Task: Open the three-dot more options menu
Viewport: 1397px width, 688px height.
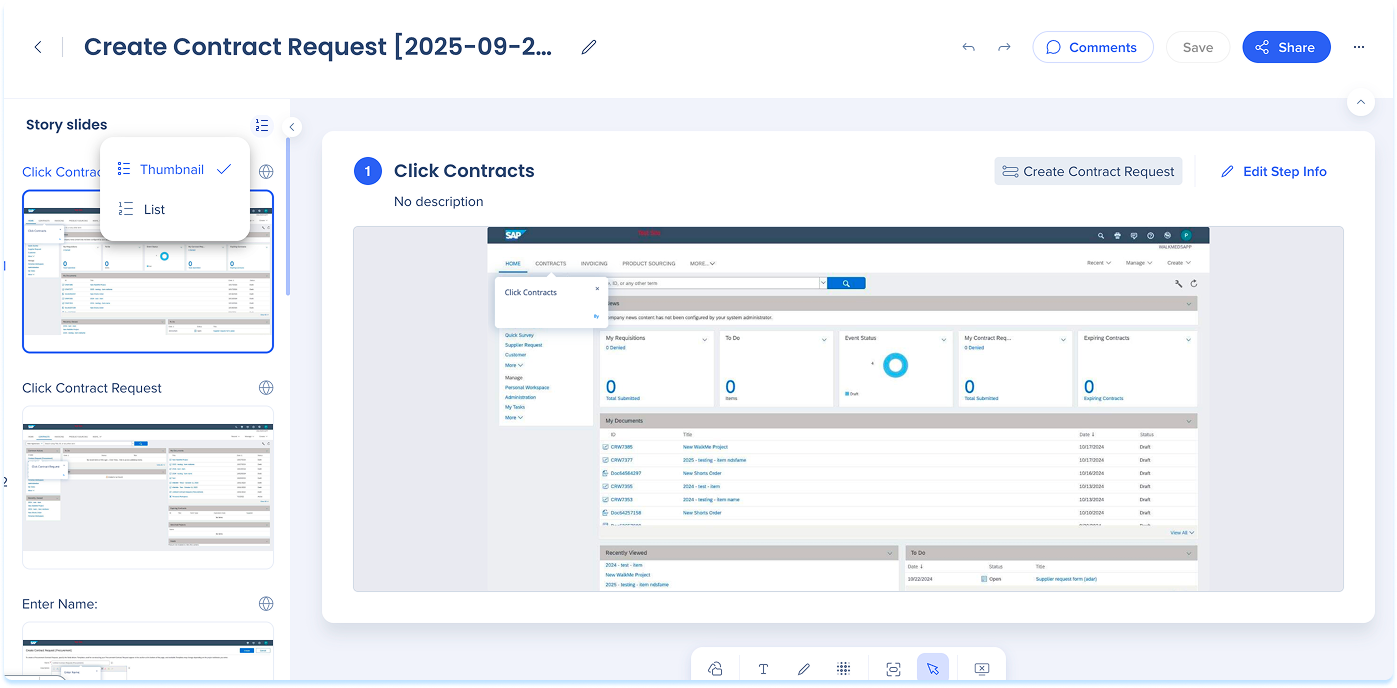Action: click(1359, 47)
